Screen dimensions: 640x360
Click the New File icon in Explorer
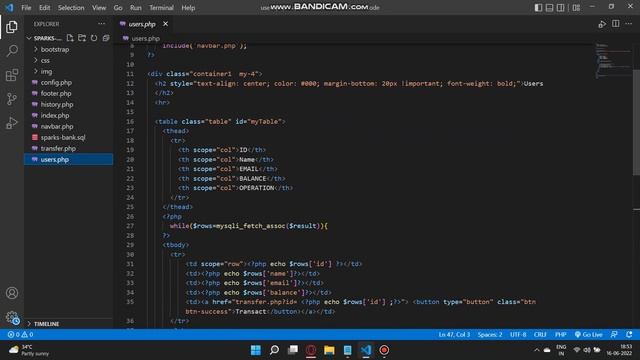70,38
